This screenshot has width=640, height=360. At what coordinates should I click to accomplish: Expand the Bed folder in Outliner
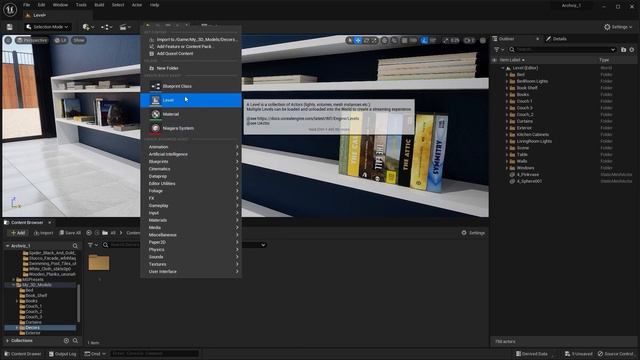[507, 75]
